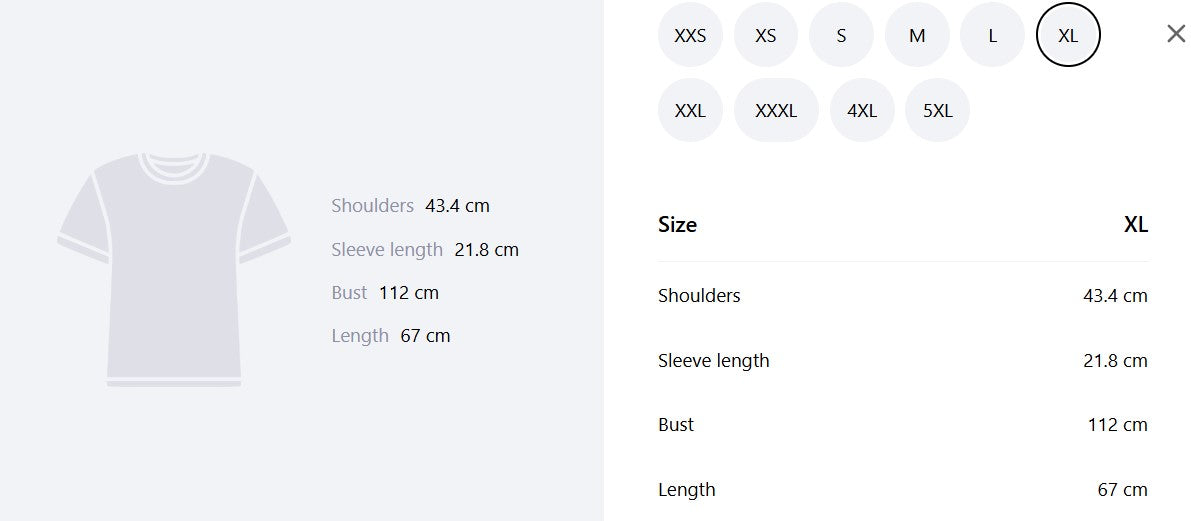Click the Length 67 cm text near shirt
The height and width of the screenshot is (521, 1191).
[391, 336]
